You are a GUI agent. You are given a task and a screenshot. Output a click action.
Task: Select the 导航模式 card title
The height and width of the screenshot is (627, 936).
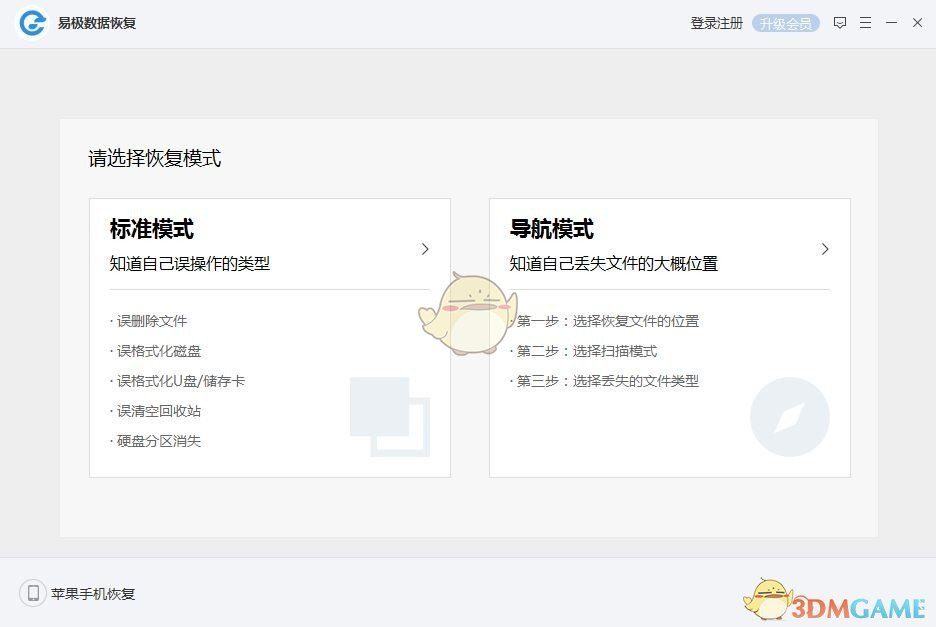[x=552, y=229]
